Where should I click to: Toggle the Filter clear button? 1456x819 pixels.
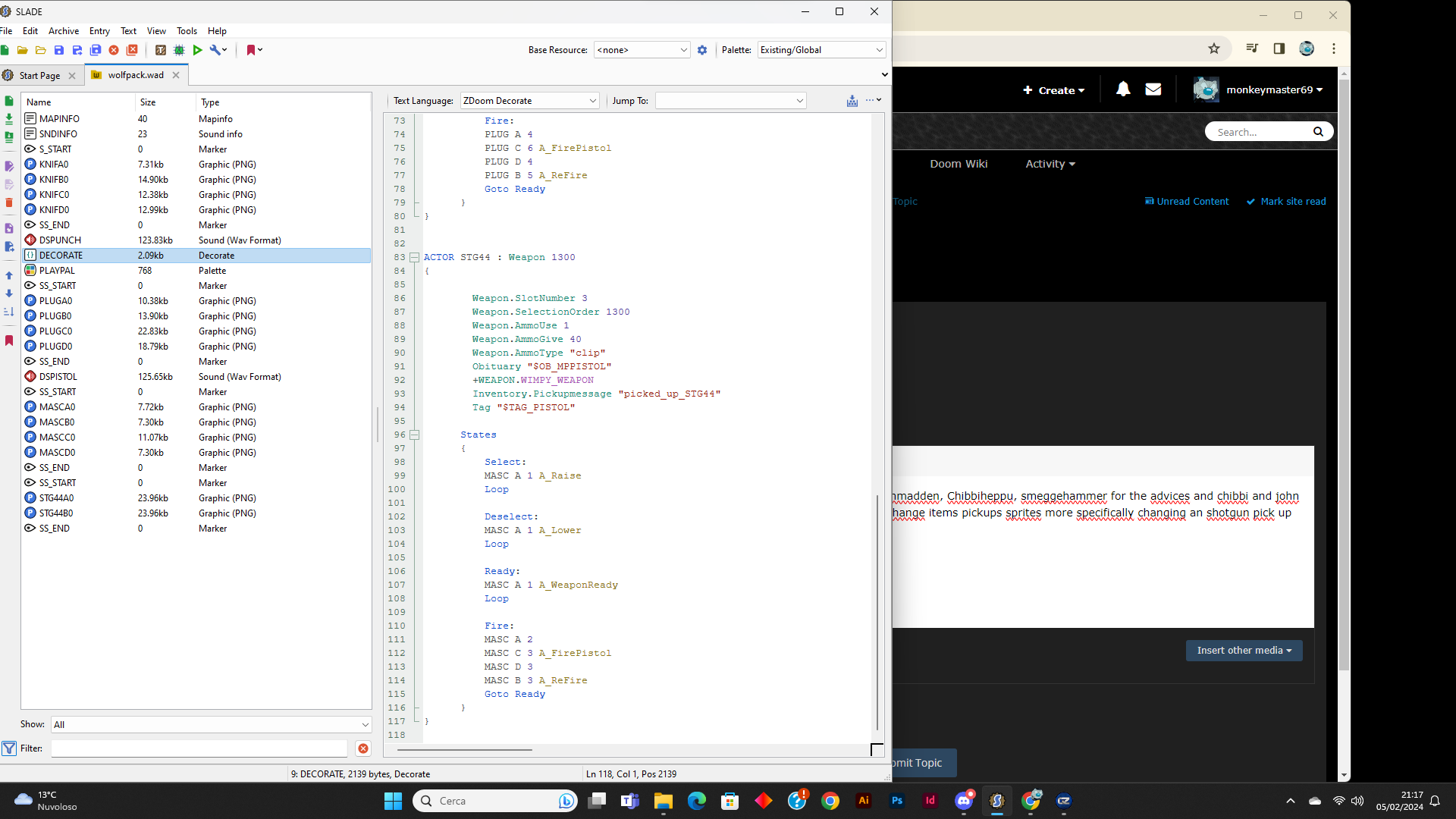point(363,748)
